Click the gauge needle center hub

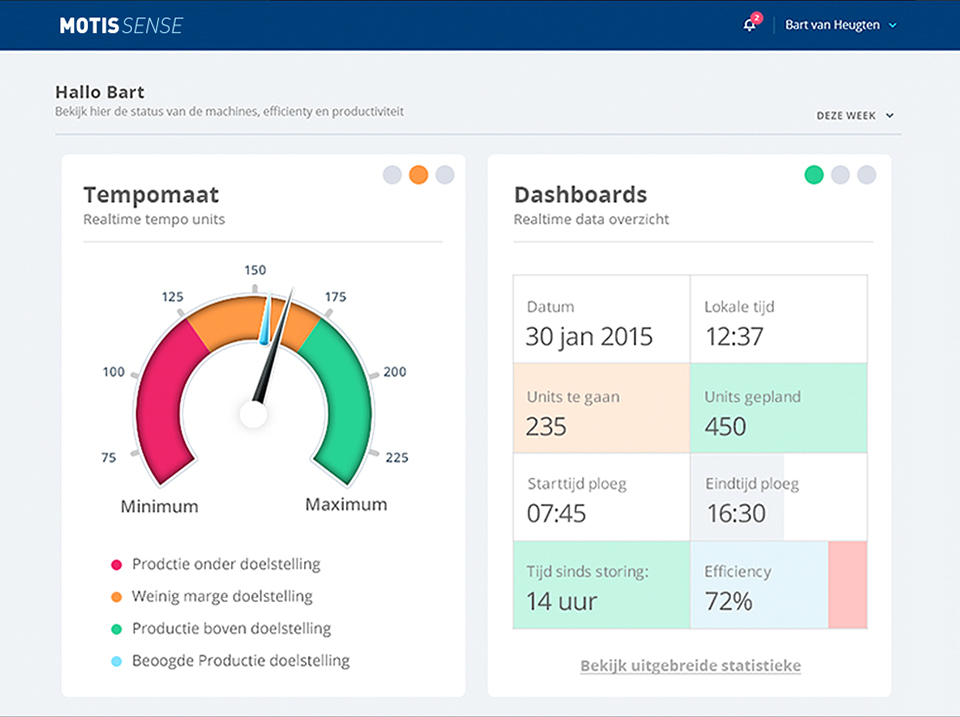(x=254, y=414)
